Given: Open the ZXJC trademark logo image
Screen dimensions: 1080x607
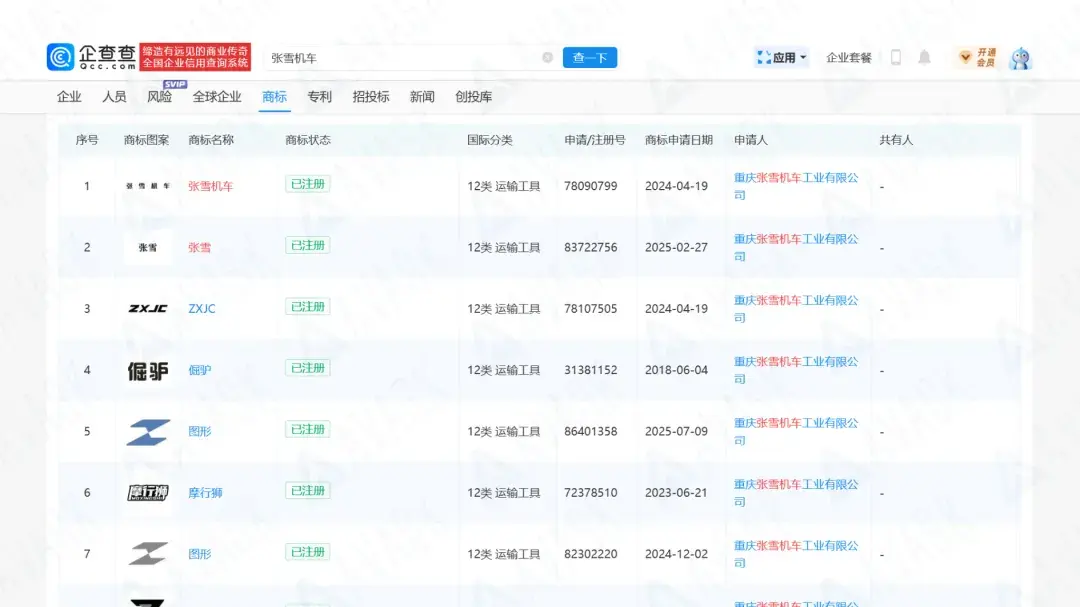Looking at the screenshot, I should coord(147,309).
